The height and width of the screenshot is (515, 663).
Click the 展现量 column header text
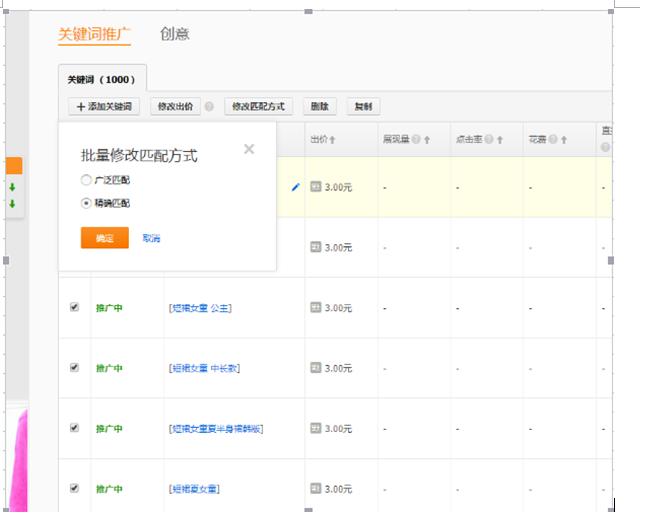point(396,140)
